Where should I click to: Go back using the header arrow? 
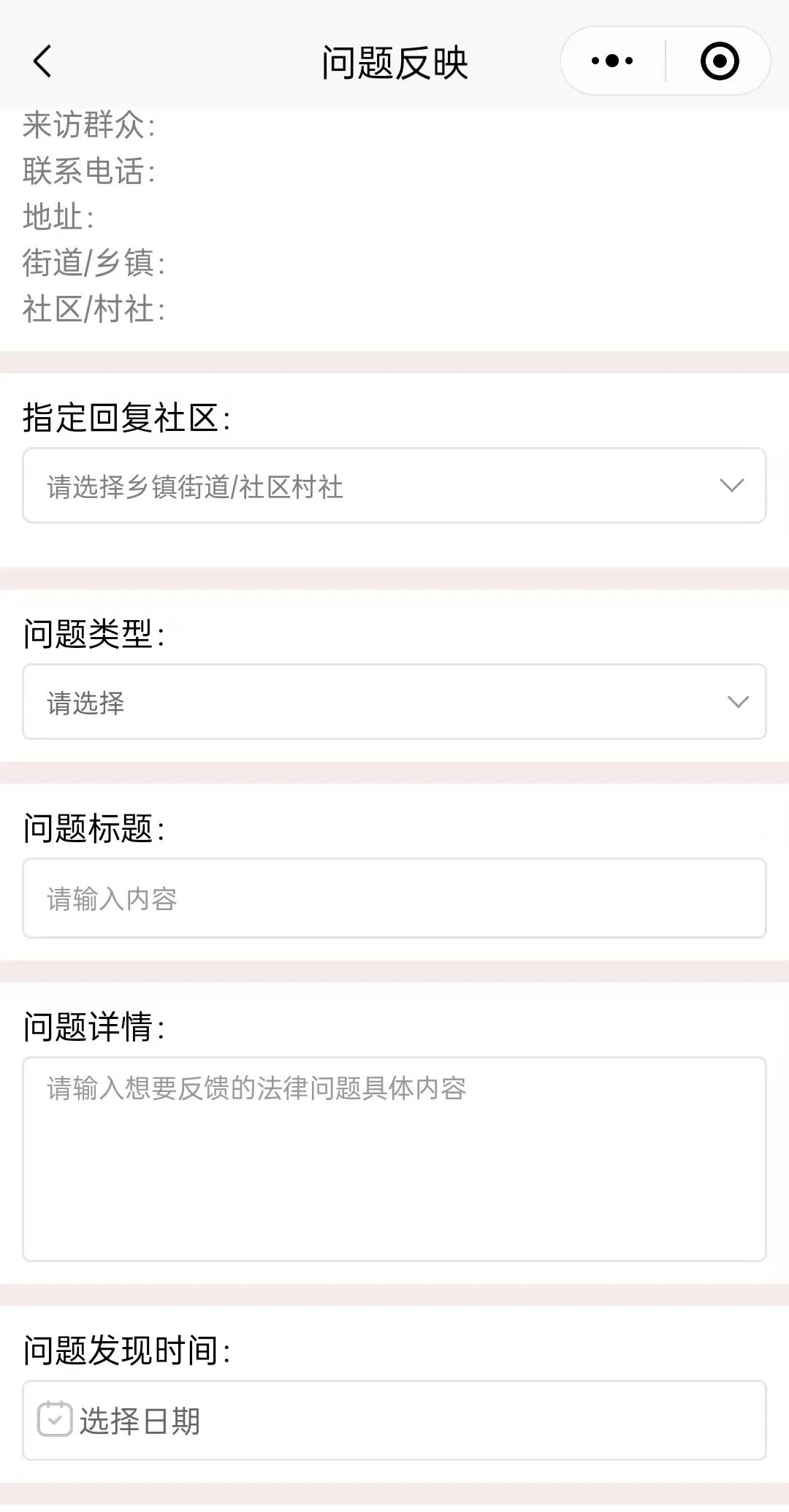[x=42, y=61]
